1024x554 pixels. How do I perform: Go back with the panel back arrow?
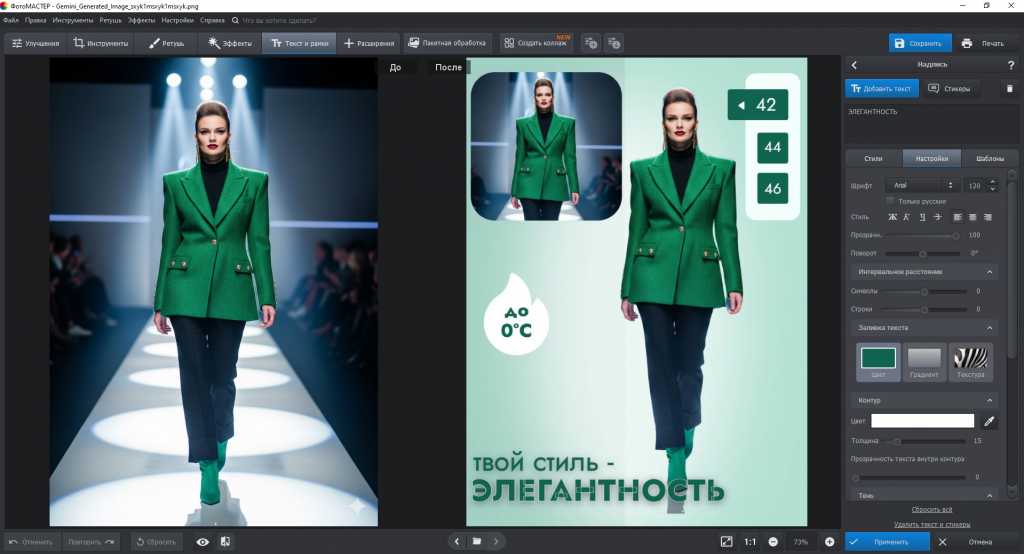[x=854, y=65]
